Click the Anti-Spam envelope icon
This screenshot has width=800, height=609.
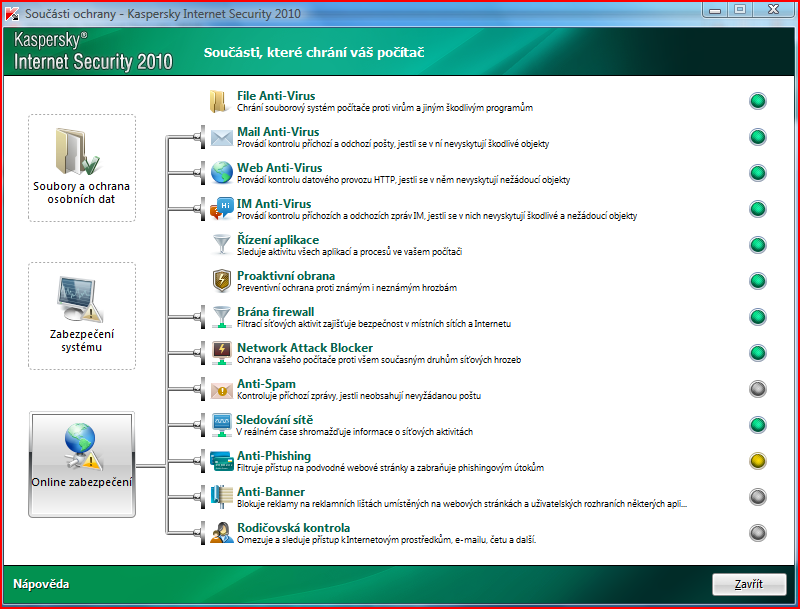point(221,391)
